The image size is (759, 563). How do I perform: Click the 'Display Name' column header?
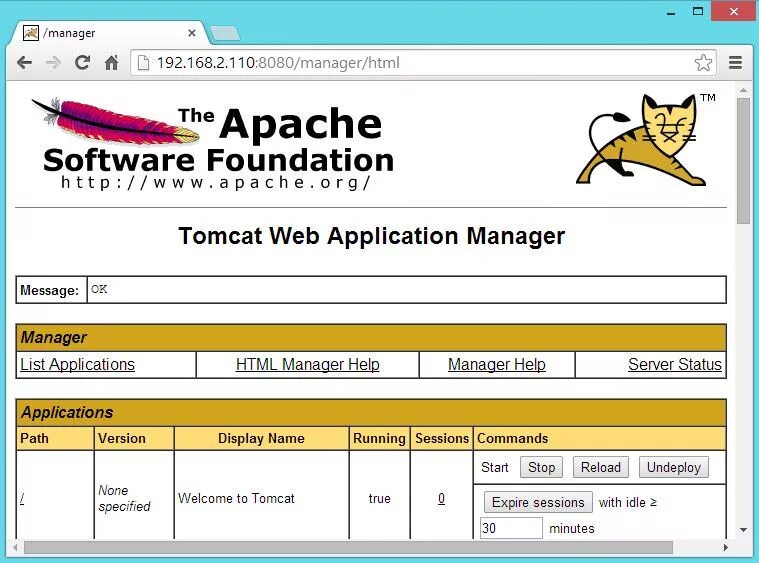261,438
